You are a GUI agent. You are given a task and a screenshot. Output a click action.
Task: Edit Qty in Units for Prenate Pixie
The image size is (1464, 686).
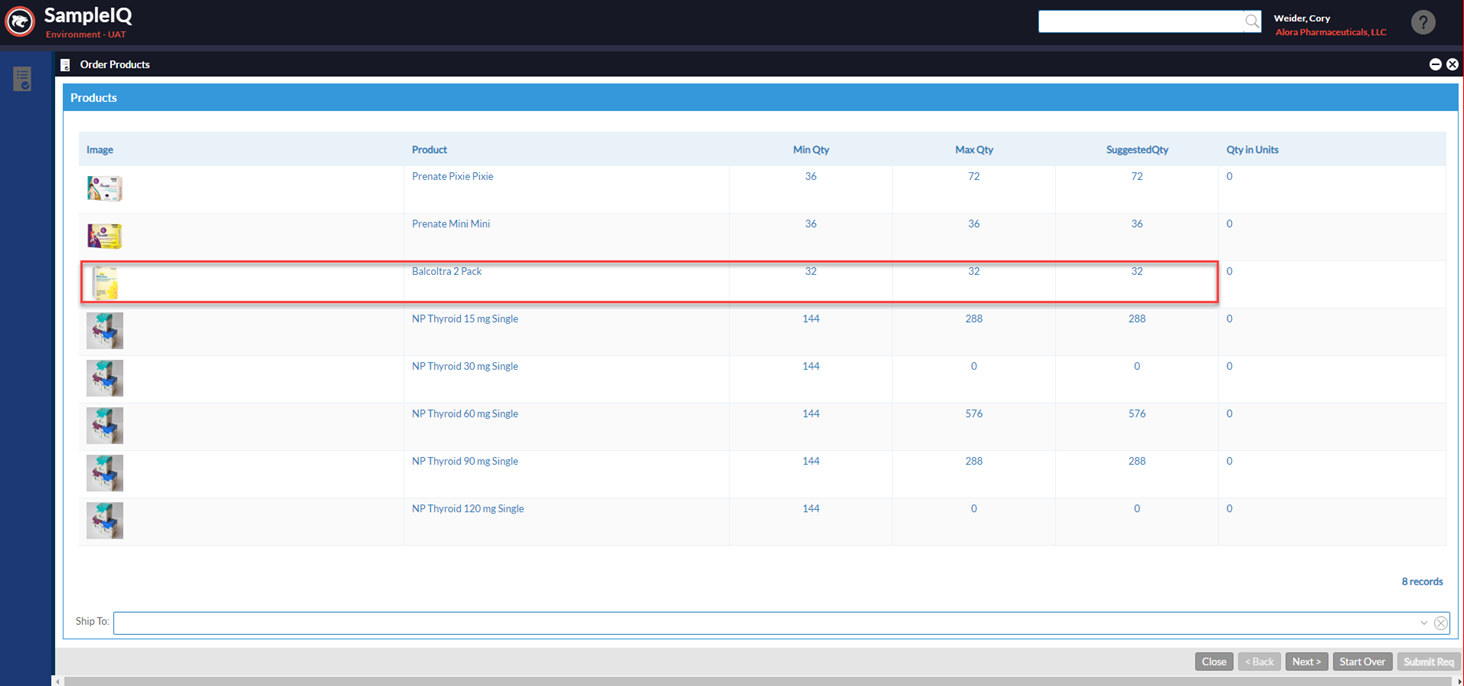1230,176
